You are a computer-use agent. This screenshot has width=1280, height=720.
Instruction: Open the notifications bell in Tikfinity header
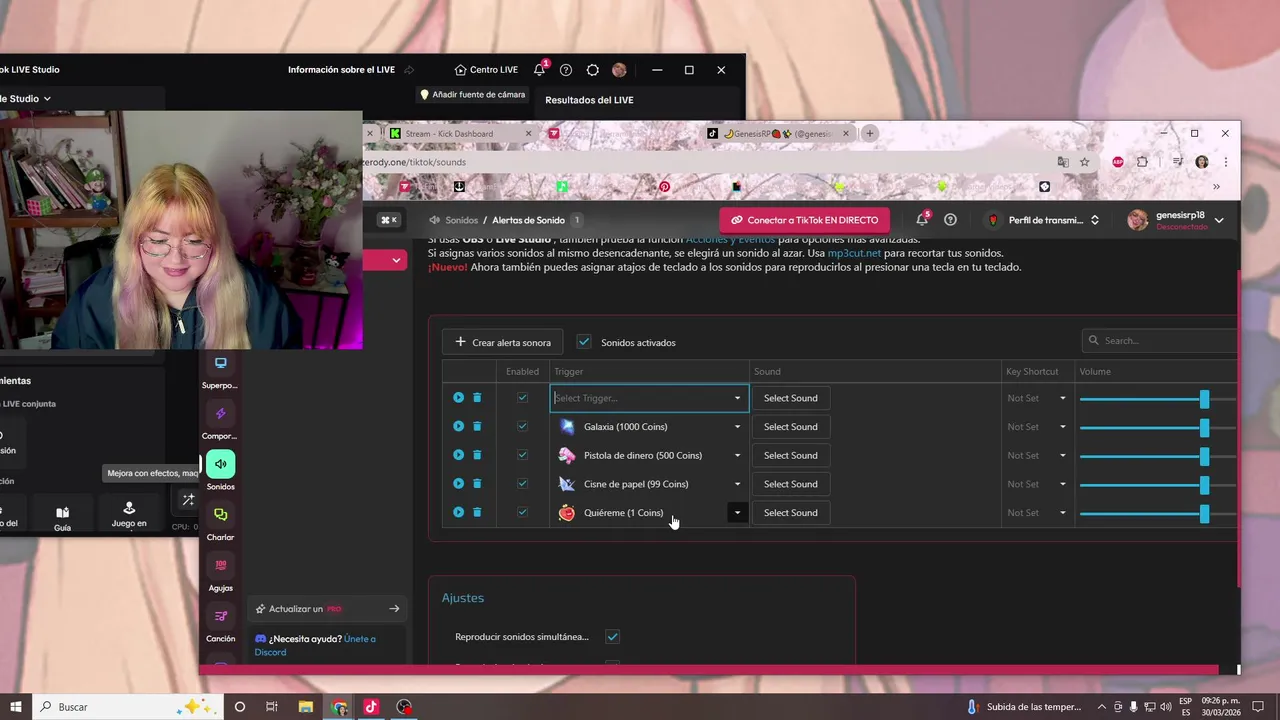click(x=922, y=220)
